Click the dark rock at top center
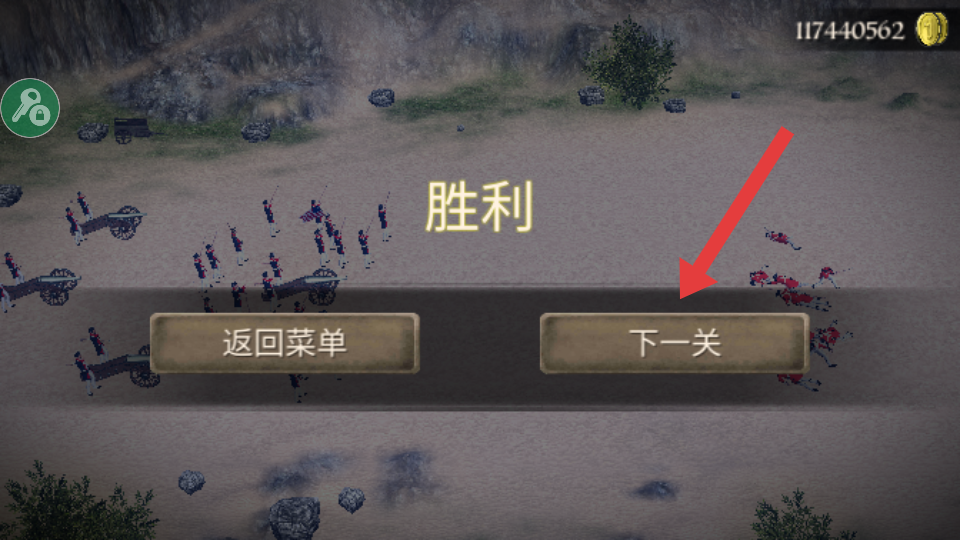 pyautogui.click(x=381, y=97)
